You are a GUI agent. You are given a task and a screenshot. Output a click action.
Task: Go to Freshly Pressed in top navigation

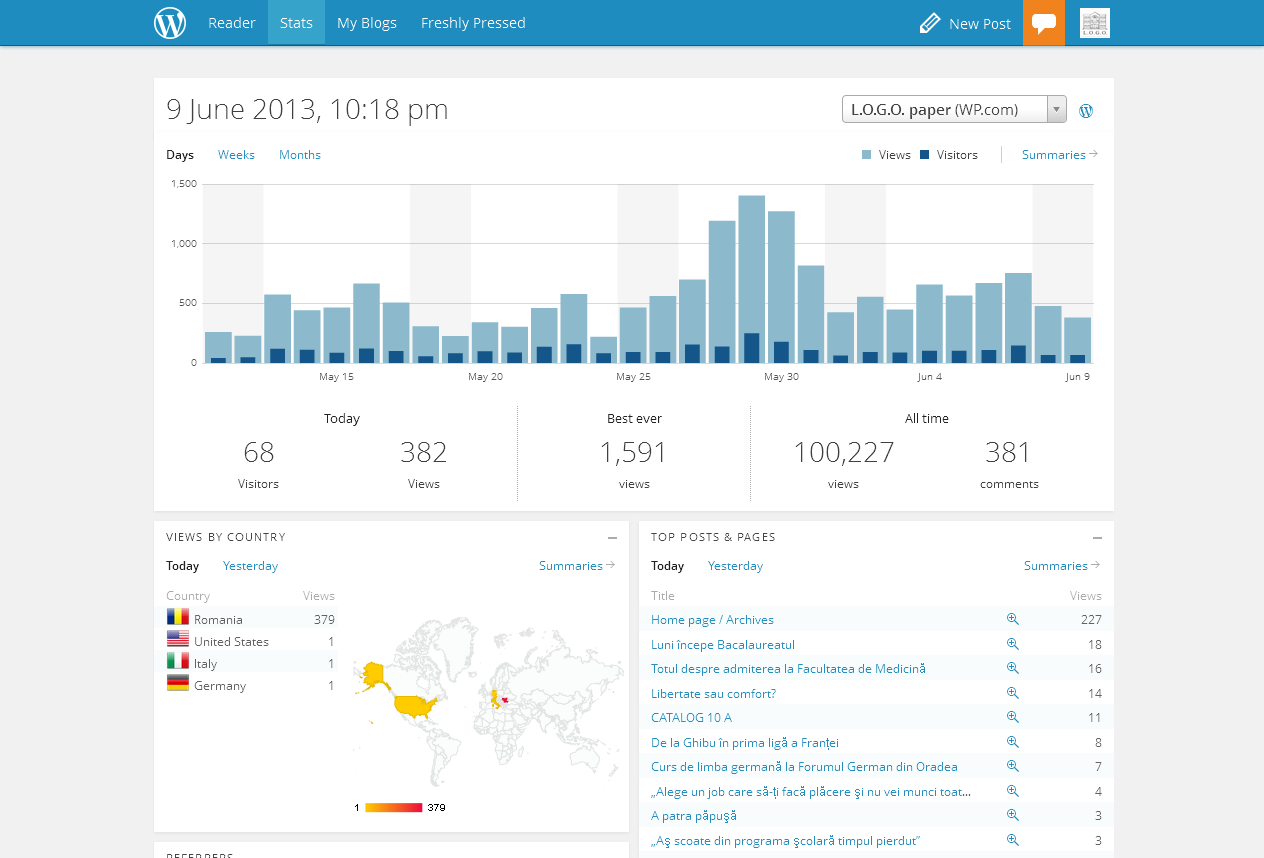pos(473,23)
